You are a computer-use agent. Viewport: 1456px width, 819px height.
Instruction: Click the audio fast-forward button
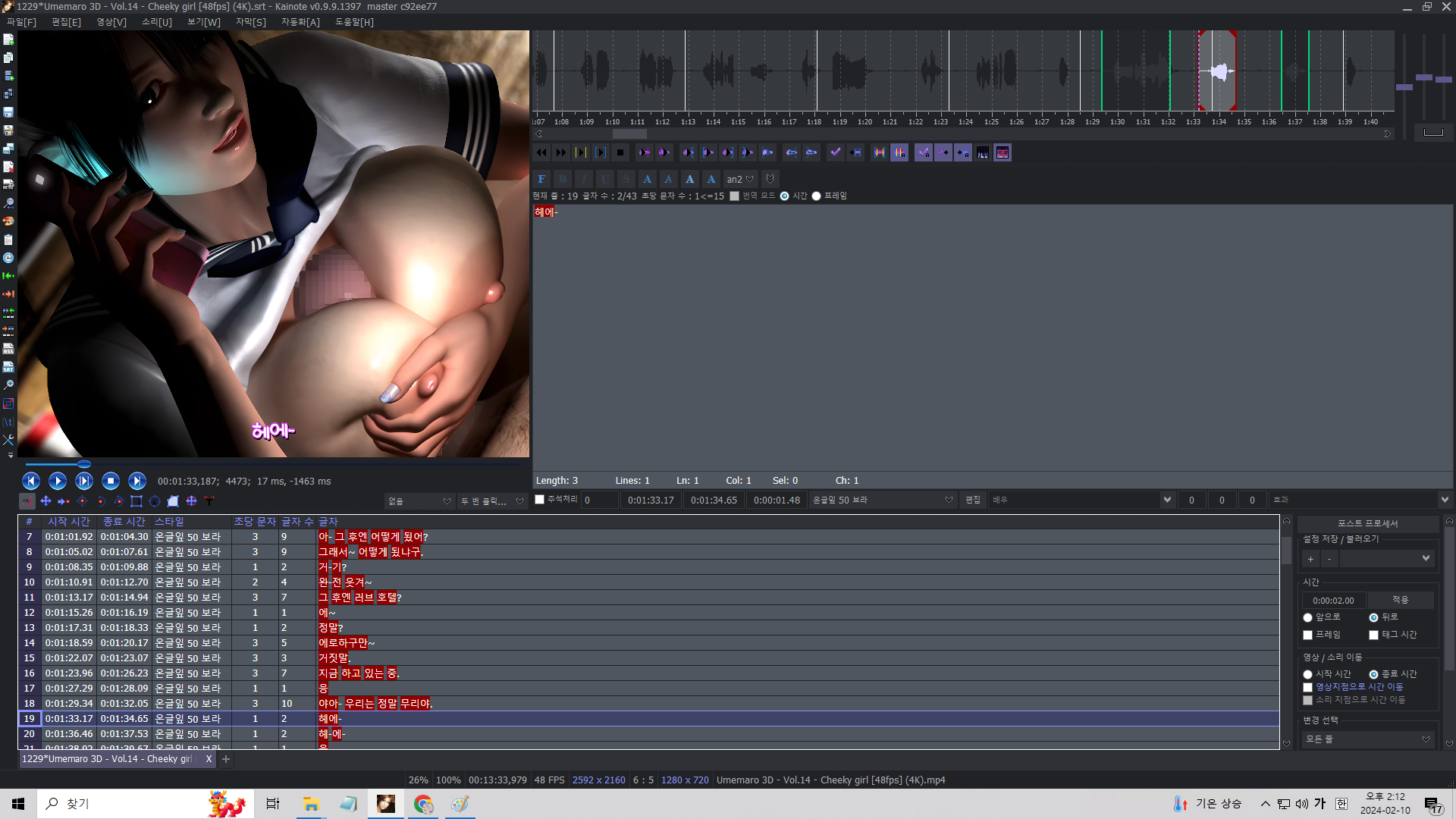click(561, 152)
